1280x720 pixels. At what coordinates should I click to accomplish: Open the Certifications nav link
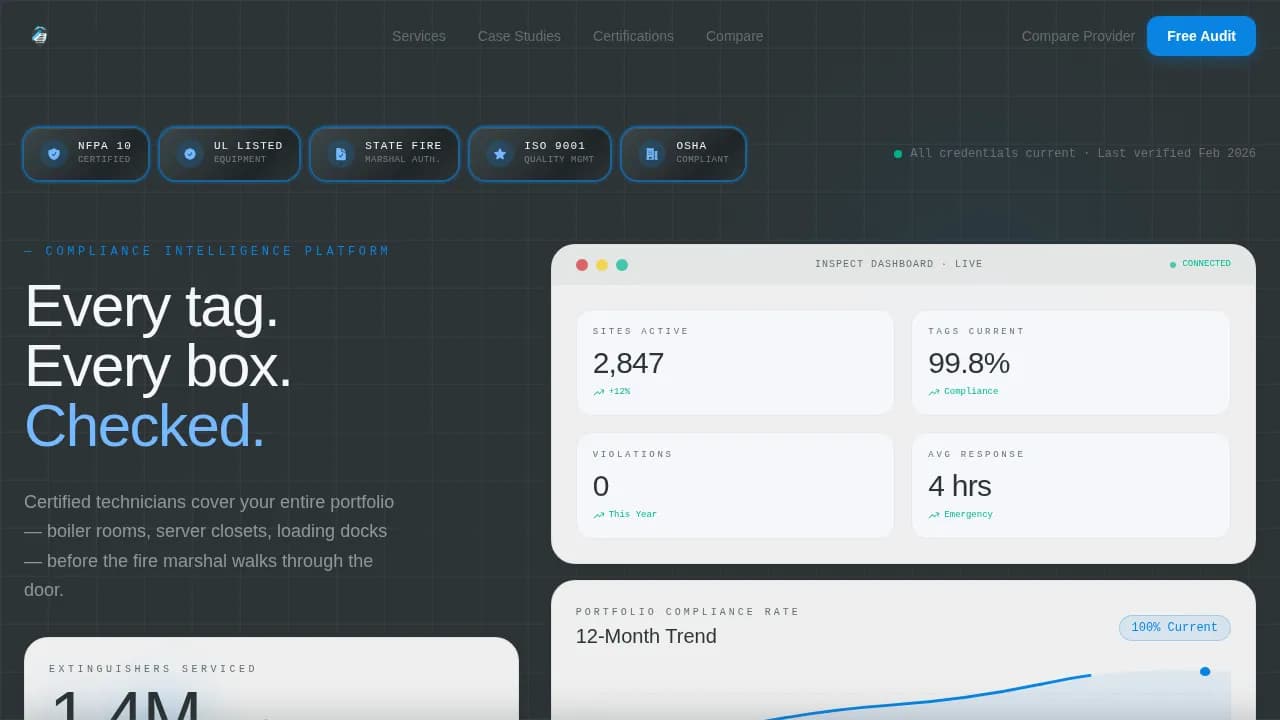633,36
